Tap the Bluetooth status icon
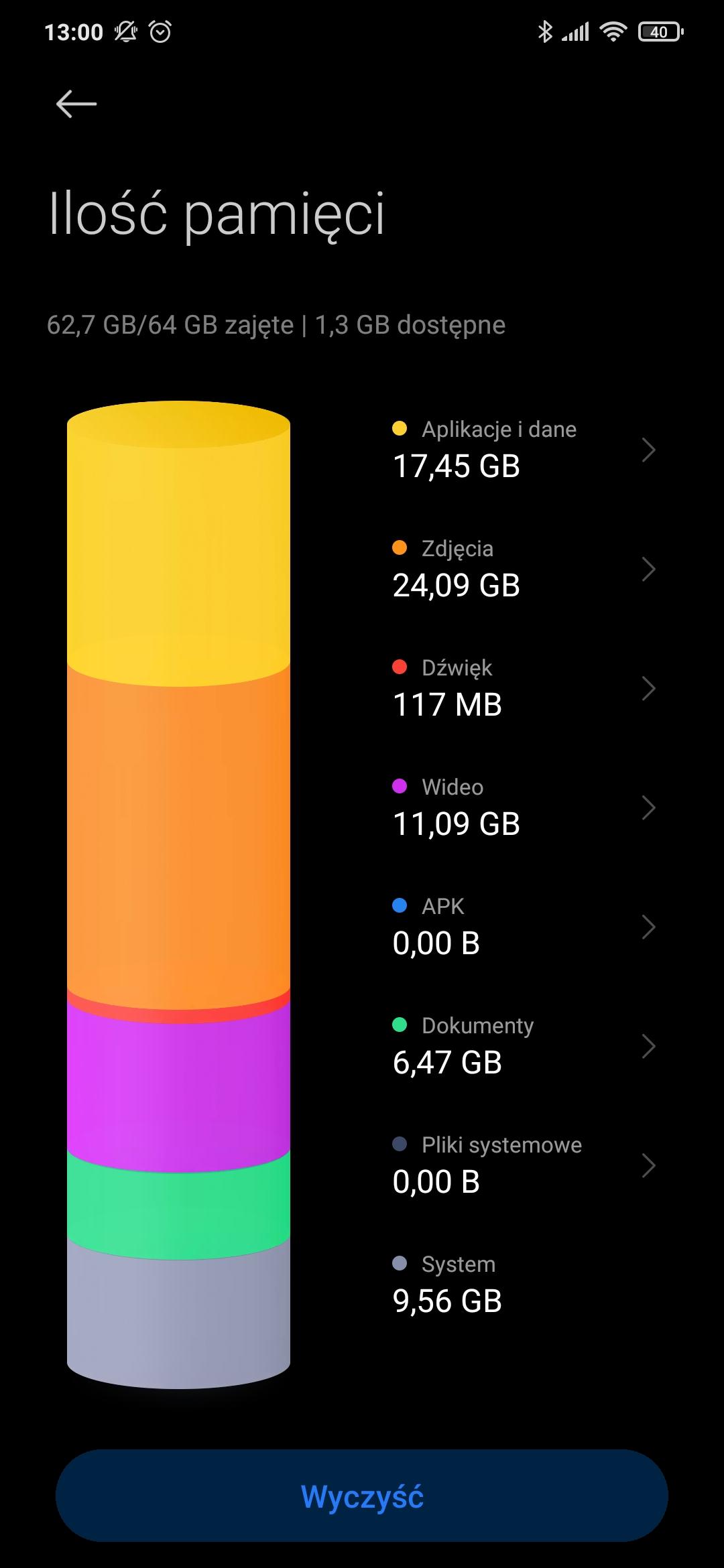The width and height of the screenshot is (724, 1568). coord(545,31)
